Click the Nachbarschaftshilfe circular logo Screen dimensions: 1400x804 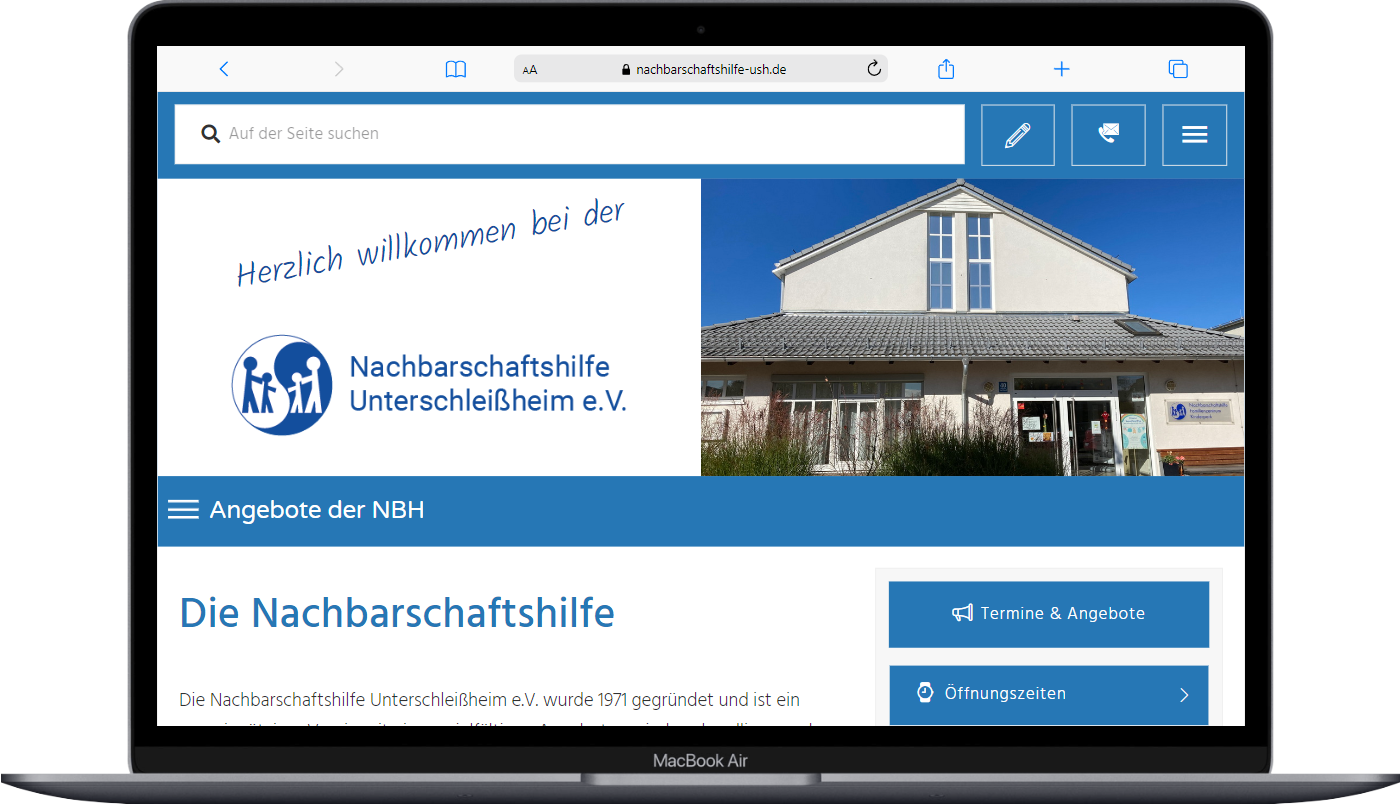(282, 385)
